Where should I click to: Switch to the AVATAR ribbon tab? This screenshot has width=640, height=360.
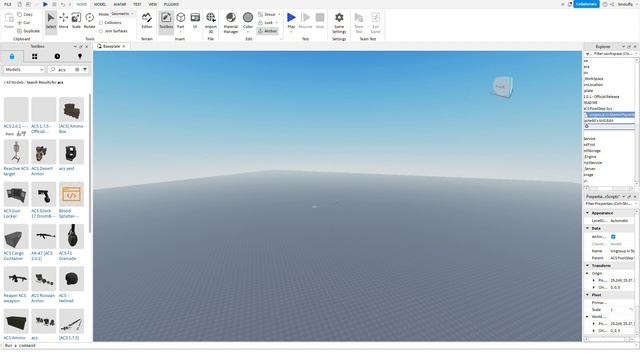tap(120, 4)
